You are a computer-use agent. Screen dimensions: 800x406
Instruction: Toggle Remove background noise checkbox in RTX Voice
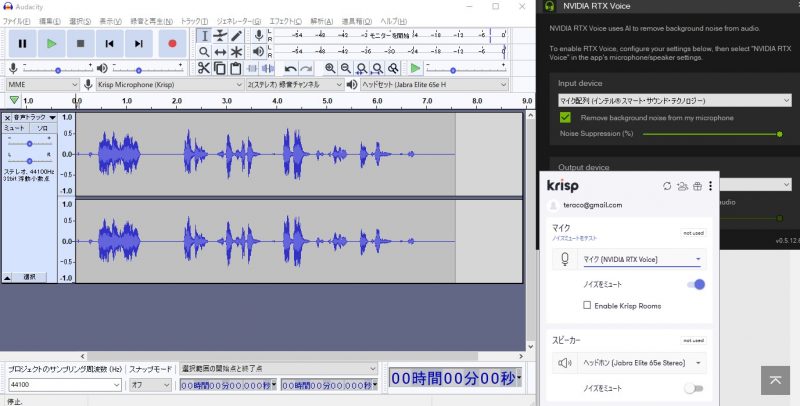point(565,117)
